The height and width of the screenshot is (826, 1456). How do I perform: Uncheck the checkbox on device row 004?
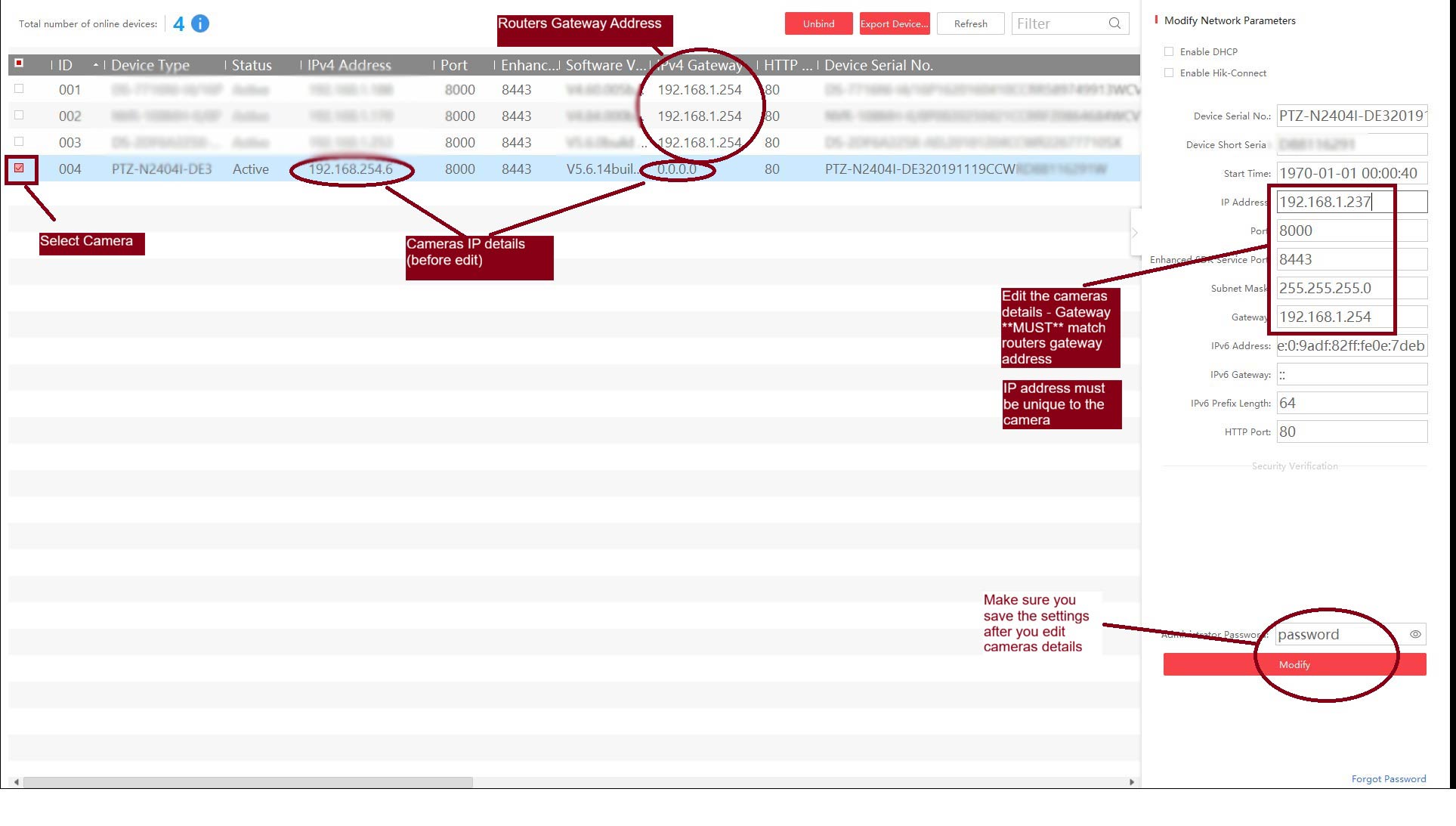pos(20,169)
